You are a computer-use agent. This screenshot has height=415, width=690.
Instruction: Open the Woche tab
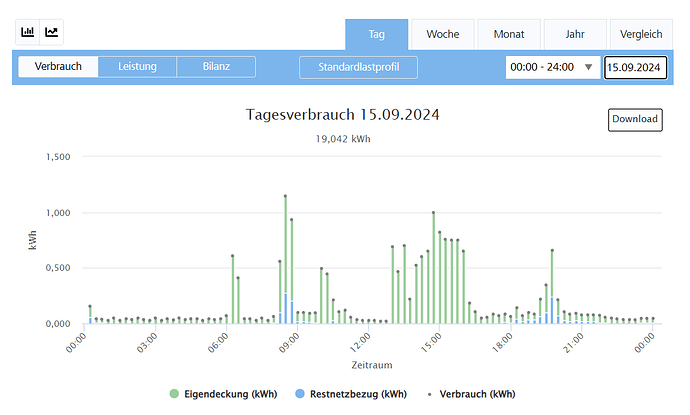(x=443, y=34)
